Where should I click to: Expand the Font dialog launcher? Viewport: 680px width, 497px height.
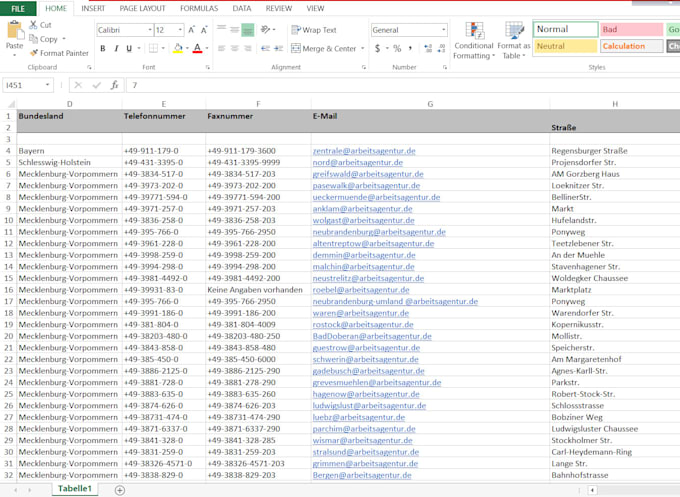click(208, 67)
